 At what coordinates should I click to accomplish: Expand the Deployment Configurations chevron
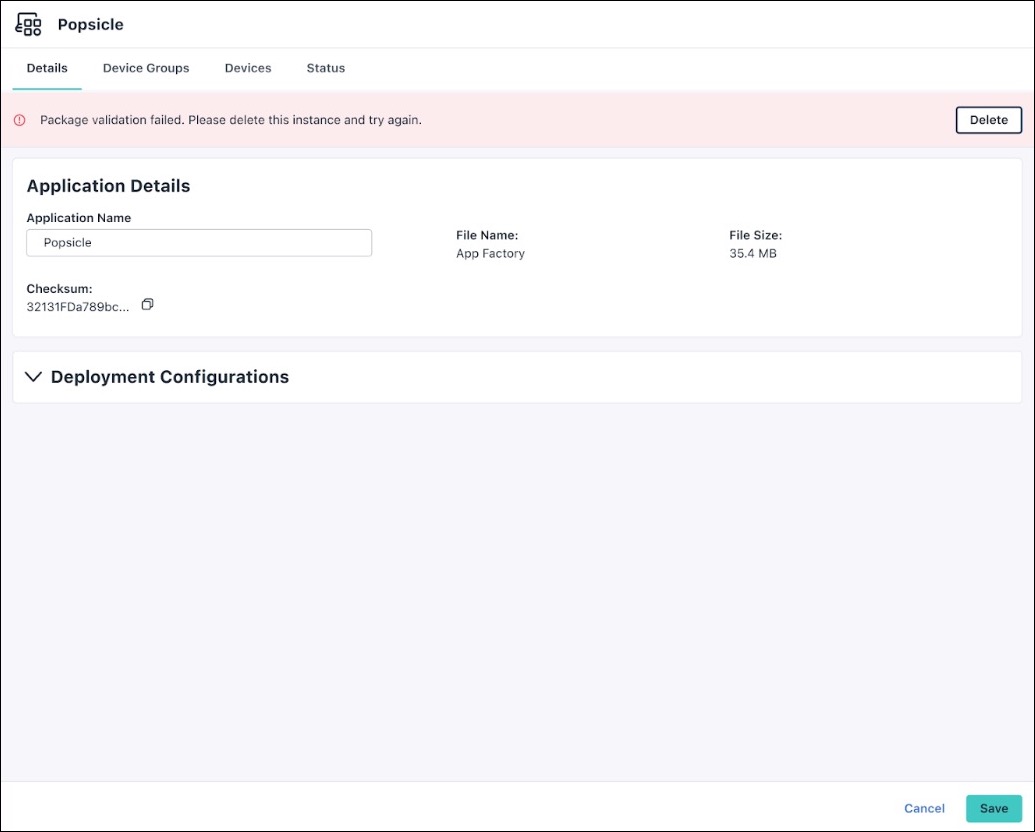33,377
